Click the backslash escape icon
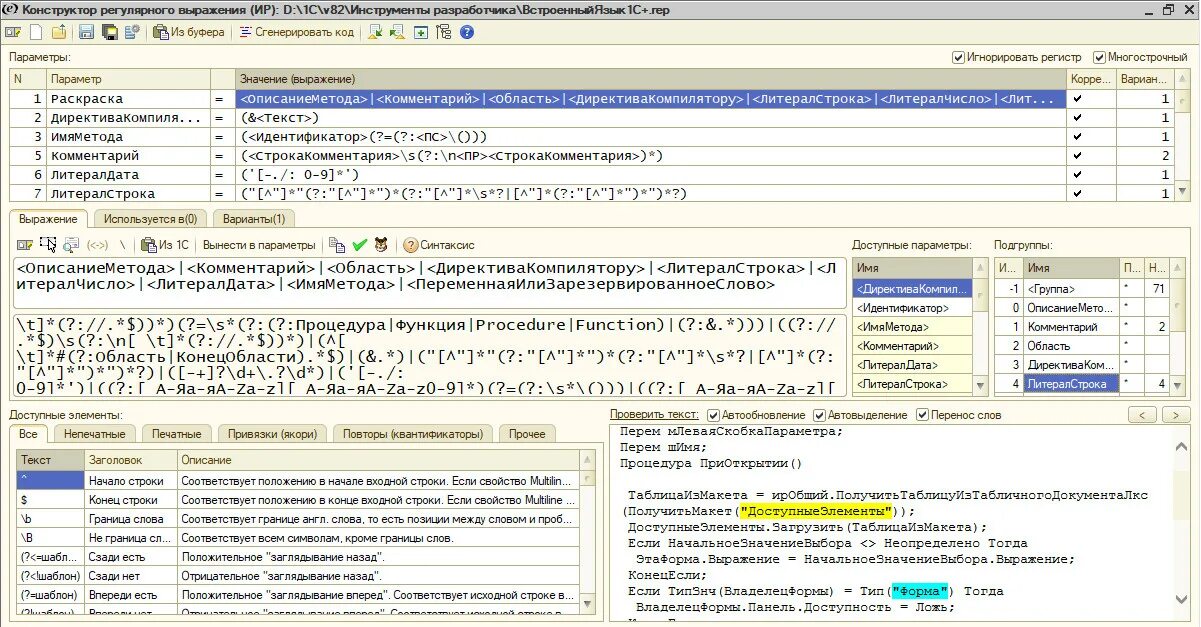Viewport: 1201px width, 627px height. click(x=123, y=245)
